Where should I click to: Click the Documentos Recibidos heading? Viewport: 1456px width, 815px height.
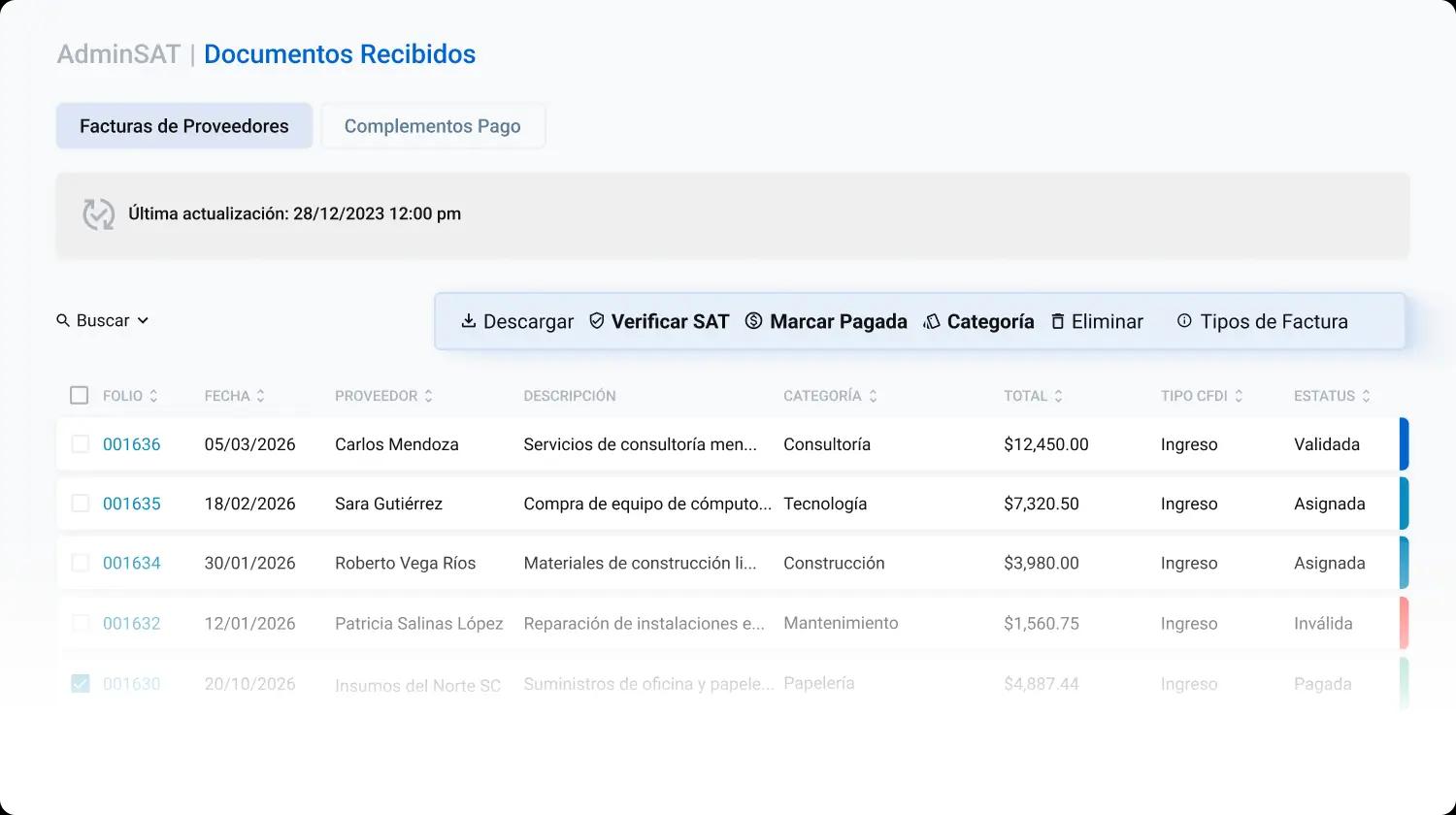(x=340, y=54)
